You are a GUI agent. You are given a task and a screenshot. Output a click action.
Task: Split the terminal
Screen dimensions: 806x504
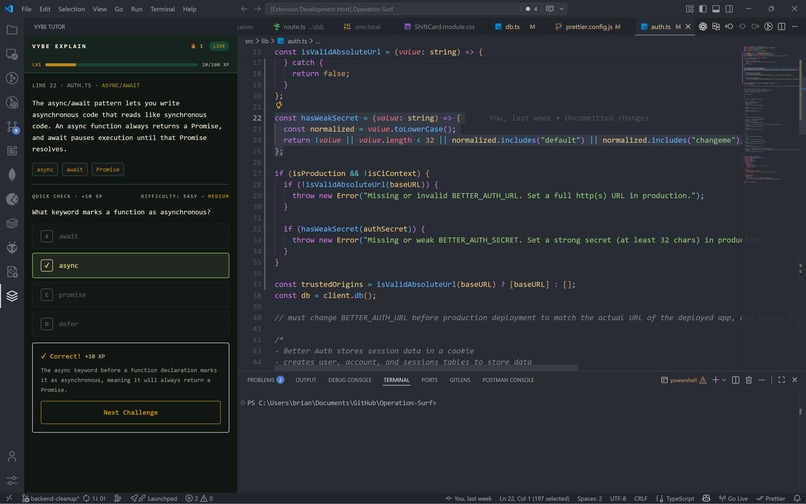coord(736,380)
